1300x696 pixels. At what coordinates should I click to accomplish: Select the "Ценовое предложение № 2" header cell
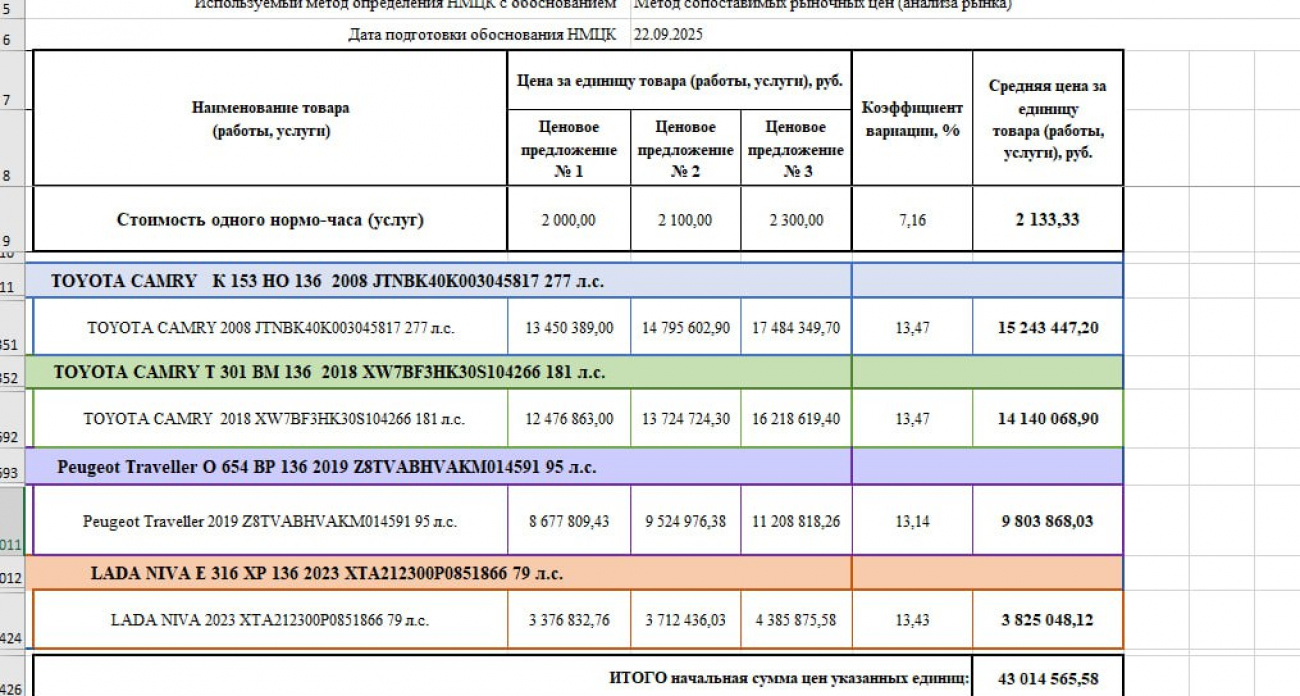pos(685,149)
